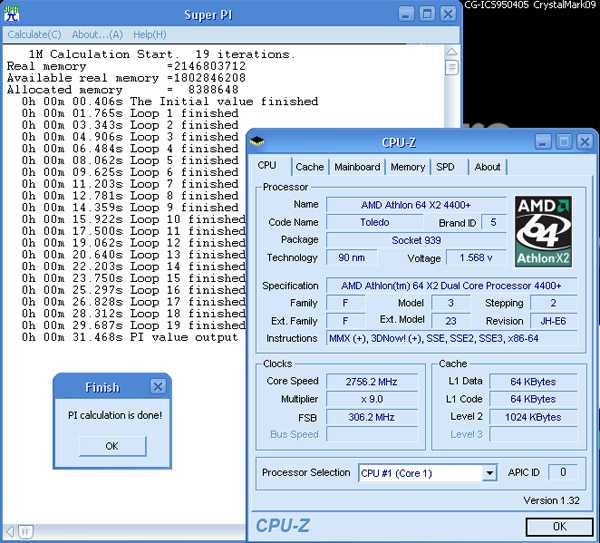
Task: Click the Brand ID value 5
Action: [493, 222]
